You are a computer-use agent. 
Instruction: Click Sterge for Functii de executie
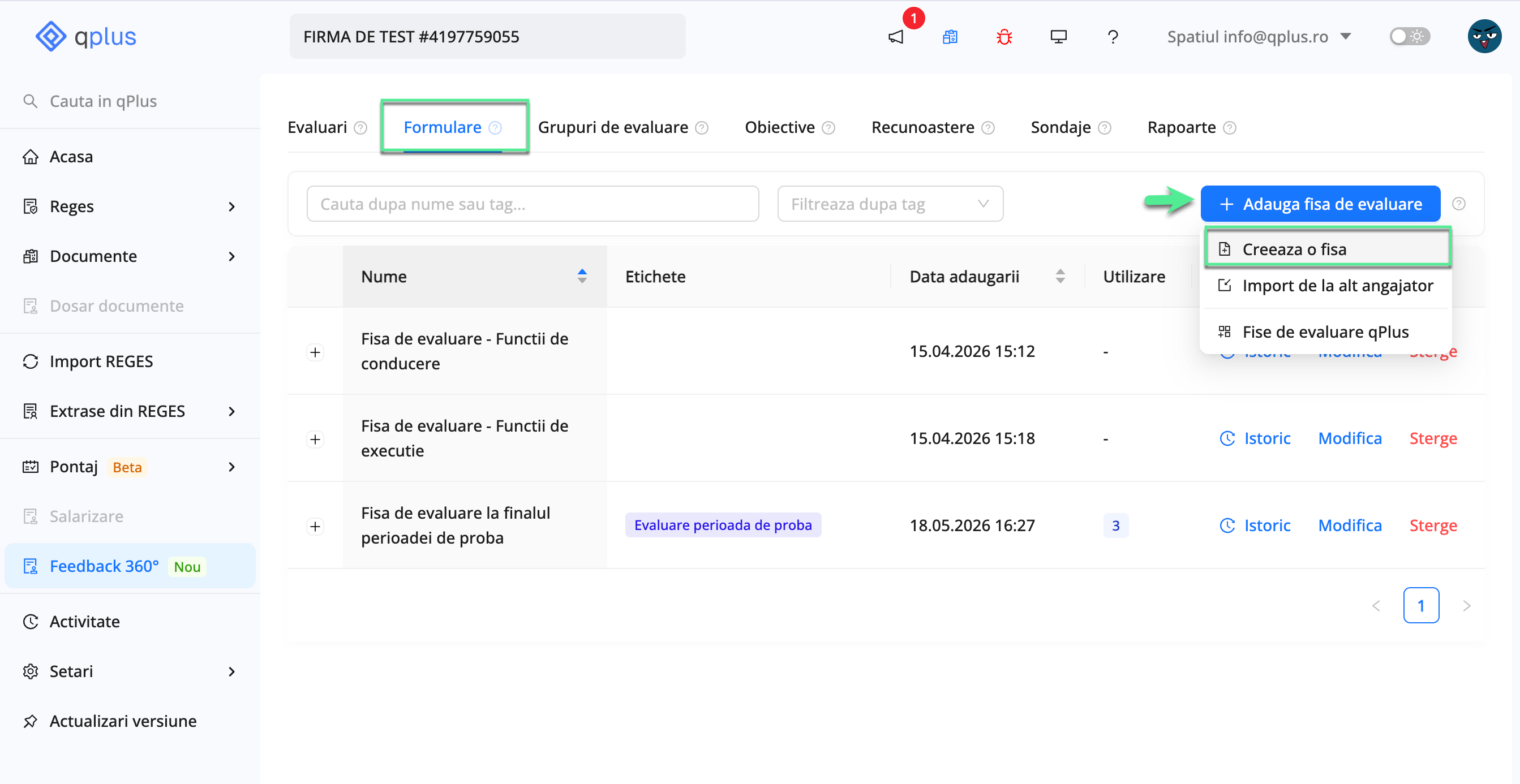pos(1433,438)
